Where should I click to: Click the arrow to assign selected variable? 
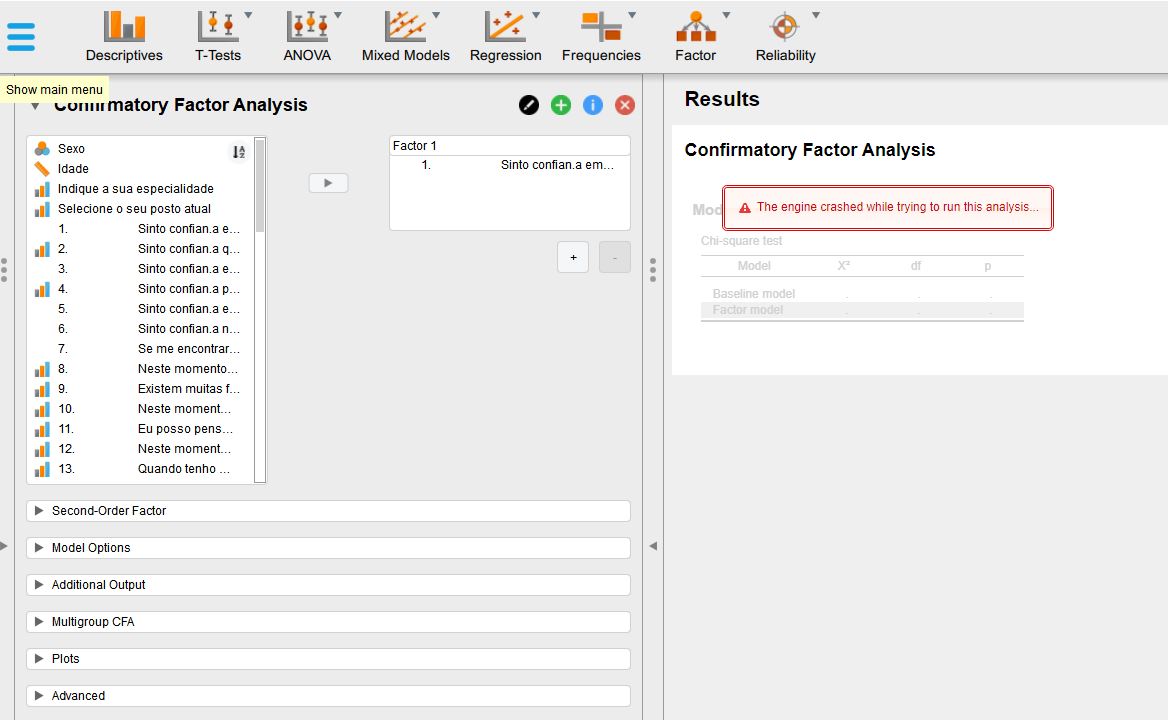tap(329, 182)
